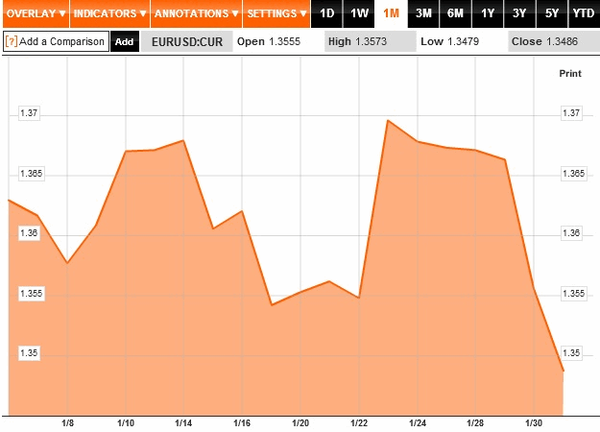
Task: Click the left 1.355 axis label
Action: (31, 293)
